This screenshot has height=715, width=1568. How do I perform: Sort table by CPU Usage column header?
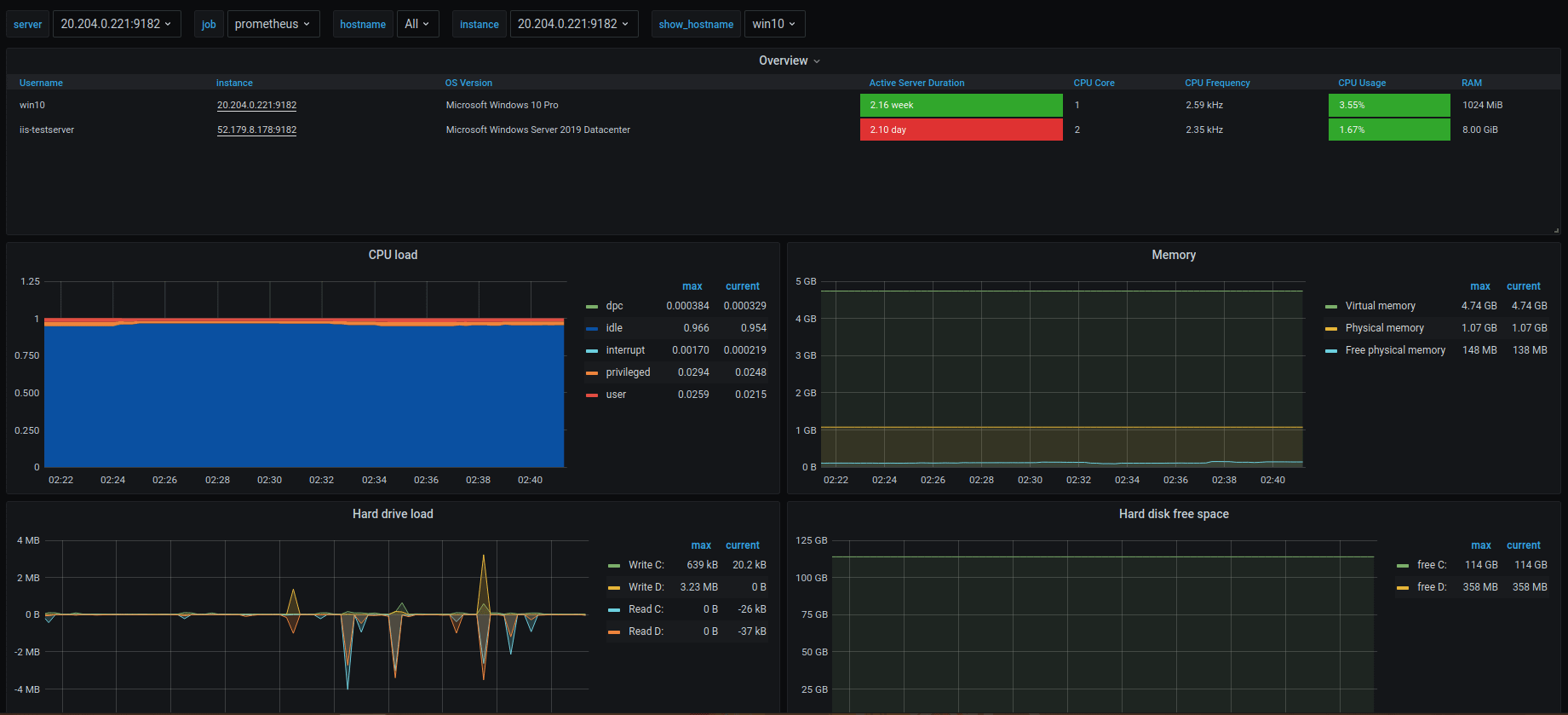[1361, 84]
